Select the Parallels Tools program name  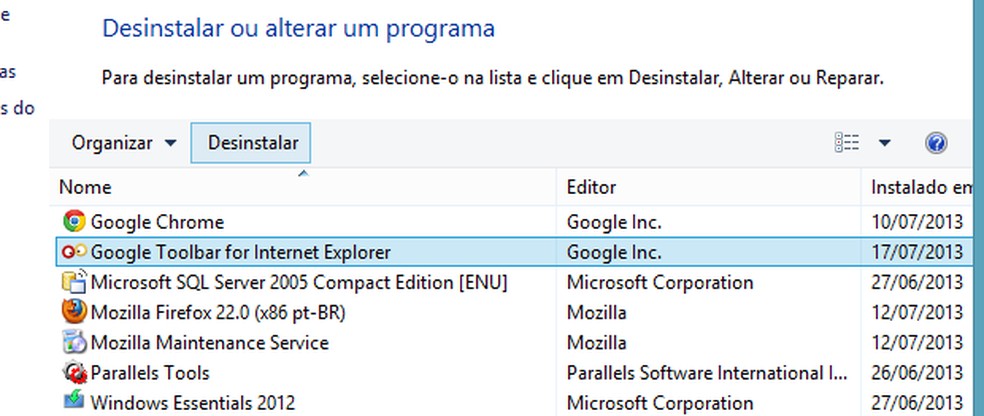[150, 373]
